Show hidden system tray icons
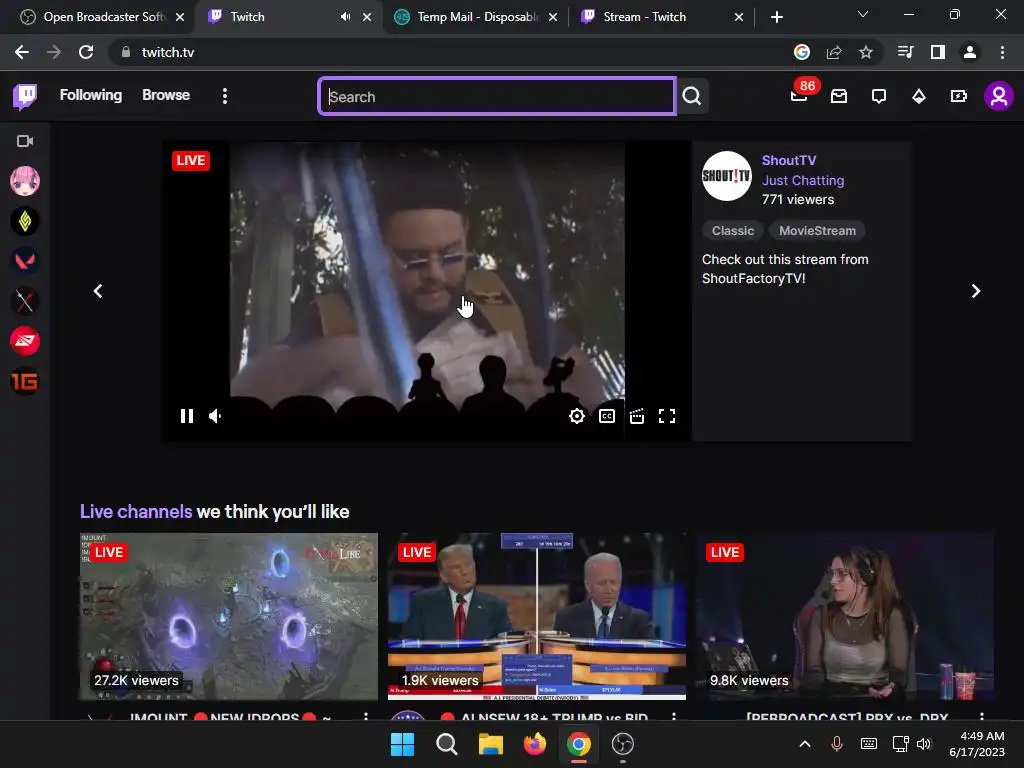Image resolution: width=1024 pixels, height=768 pixels. tap(805, 744)
